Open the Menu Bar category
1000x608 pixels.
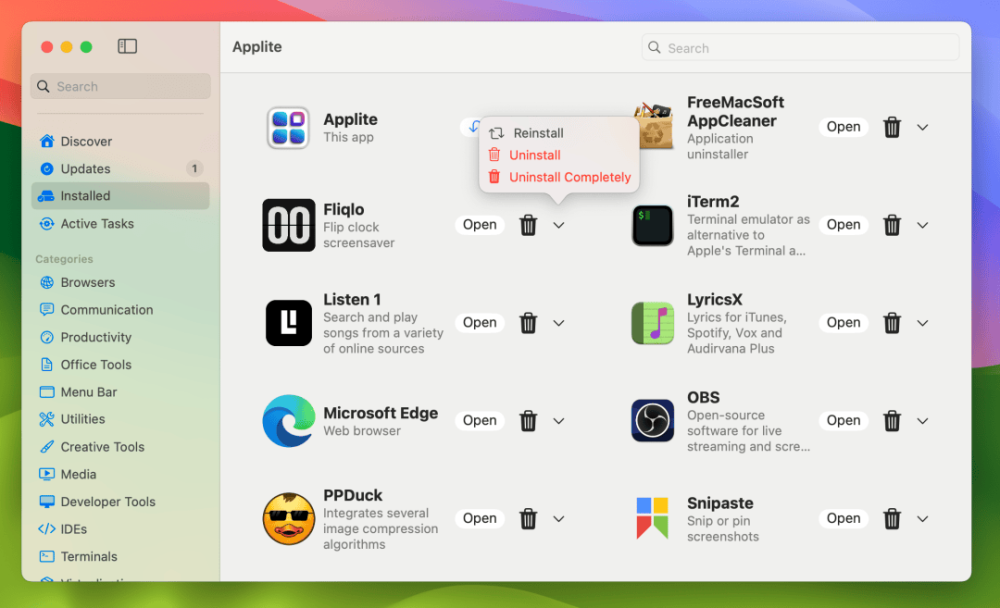[x=120, y=392]
